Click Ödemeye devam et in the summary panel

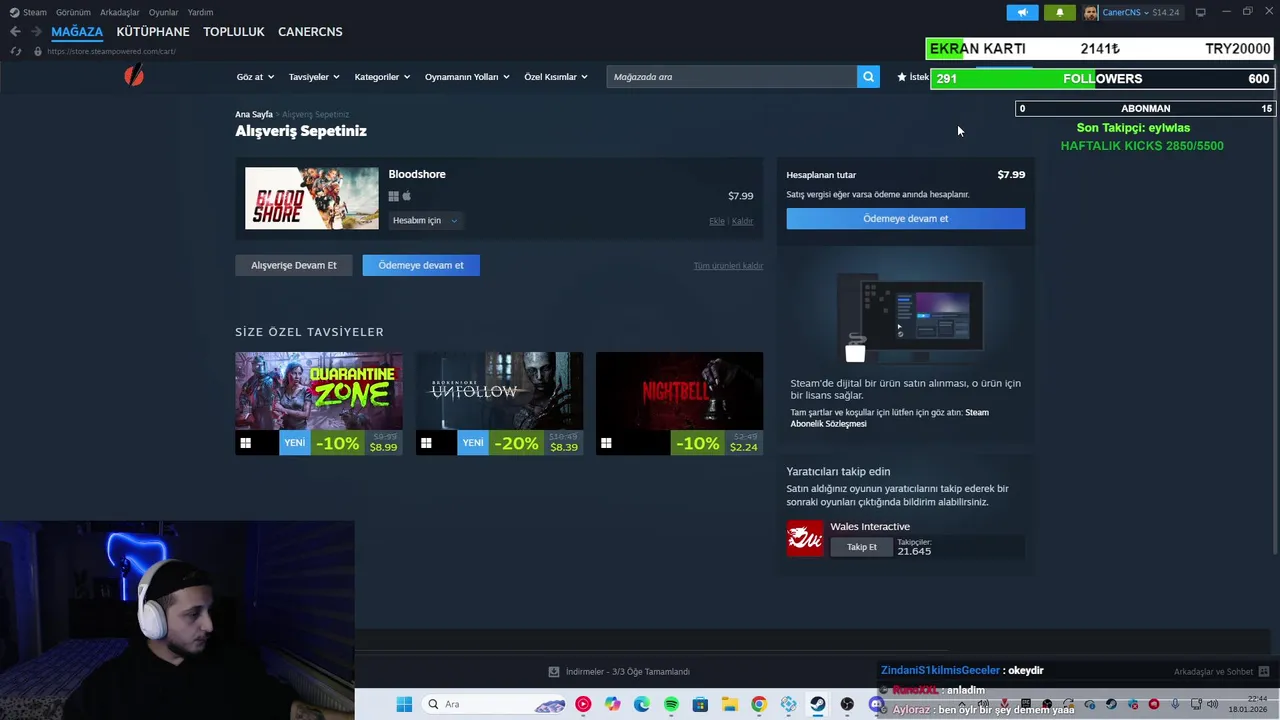pyautogui.click(x=906, y=218)
